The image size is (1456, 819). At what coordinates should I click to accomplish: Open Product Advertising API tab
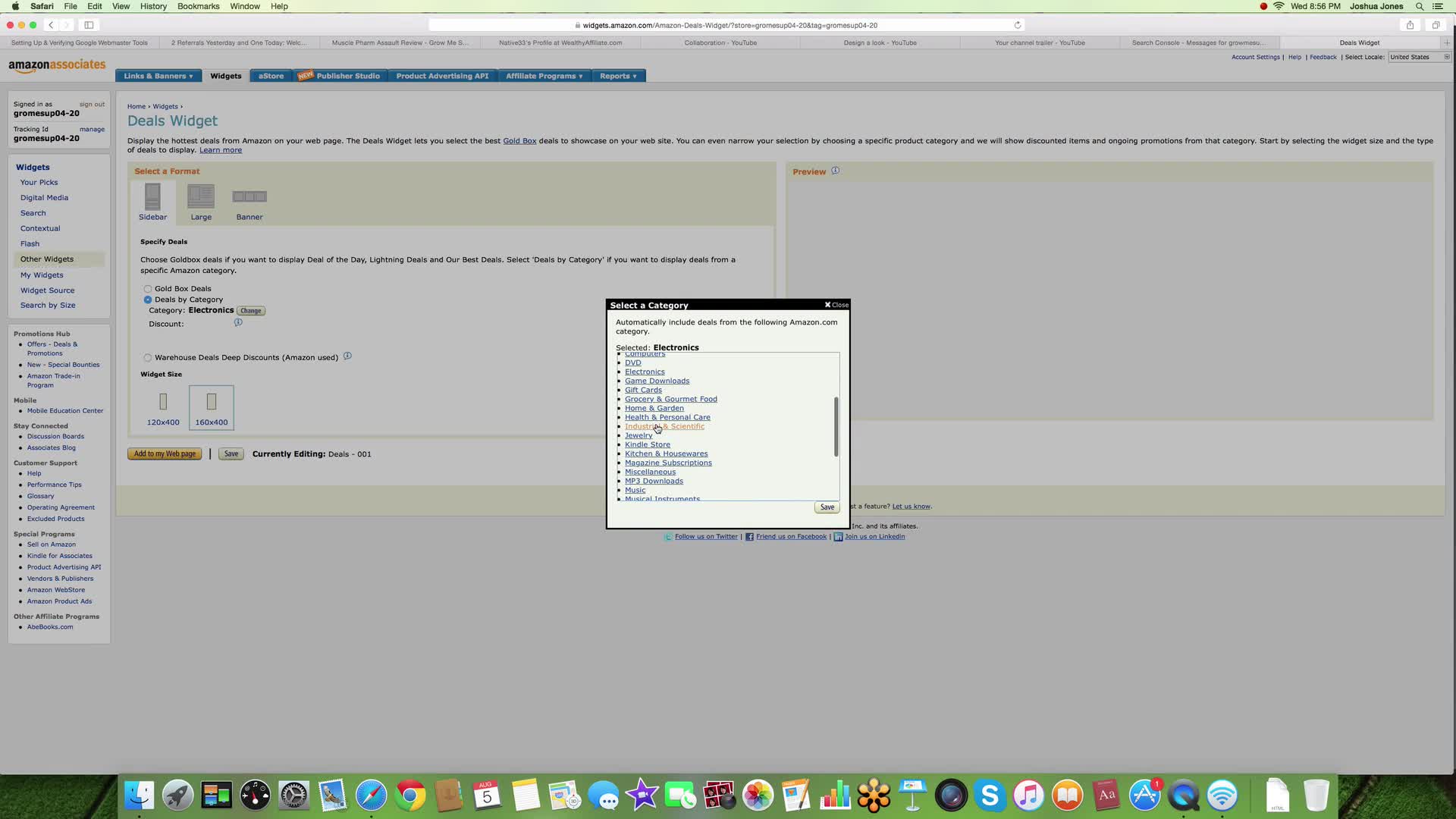click(x=442, y=76)
